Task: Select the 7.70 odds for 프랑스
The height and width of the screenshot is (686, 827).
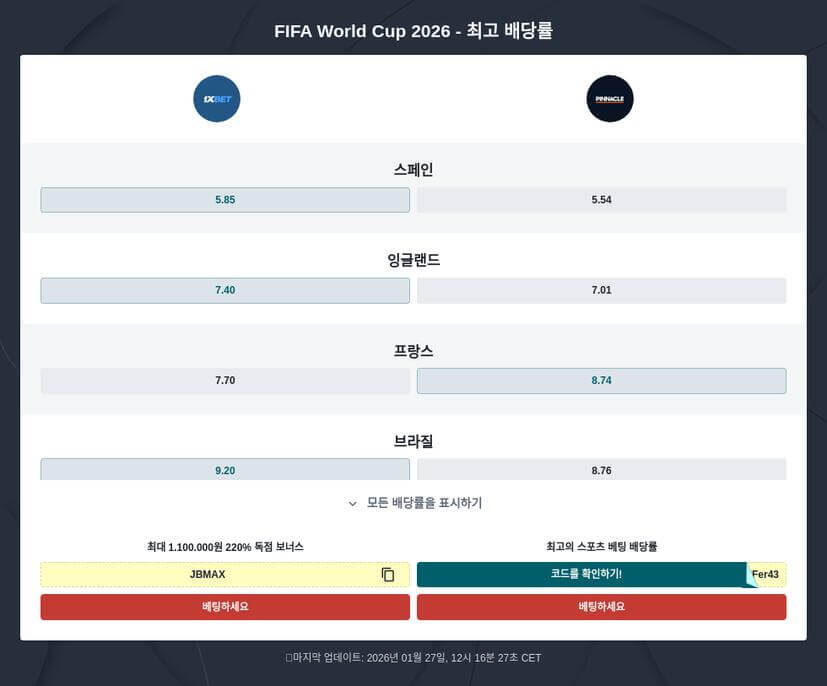Action: (224, 380)
